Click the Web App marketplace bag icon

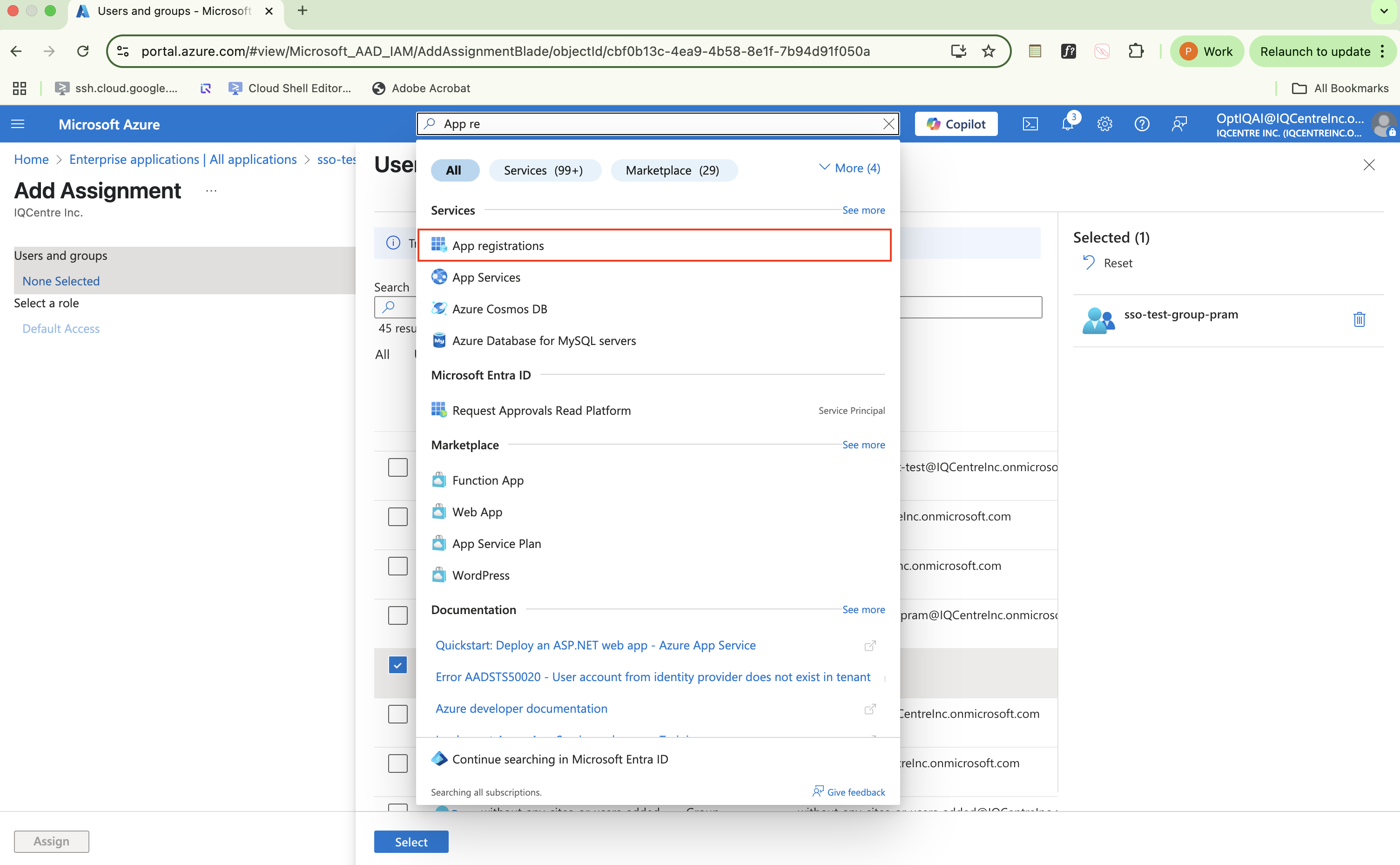pyautogui.click(x=438, y=512)
